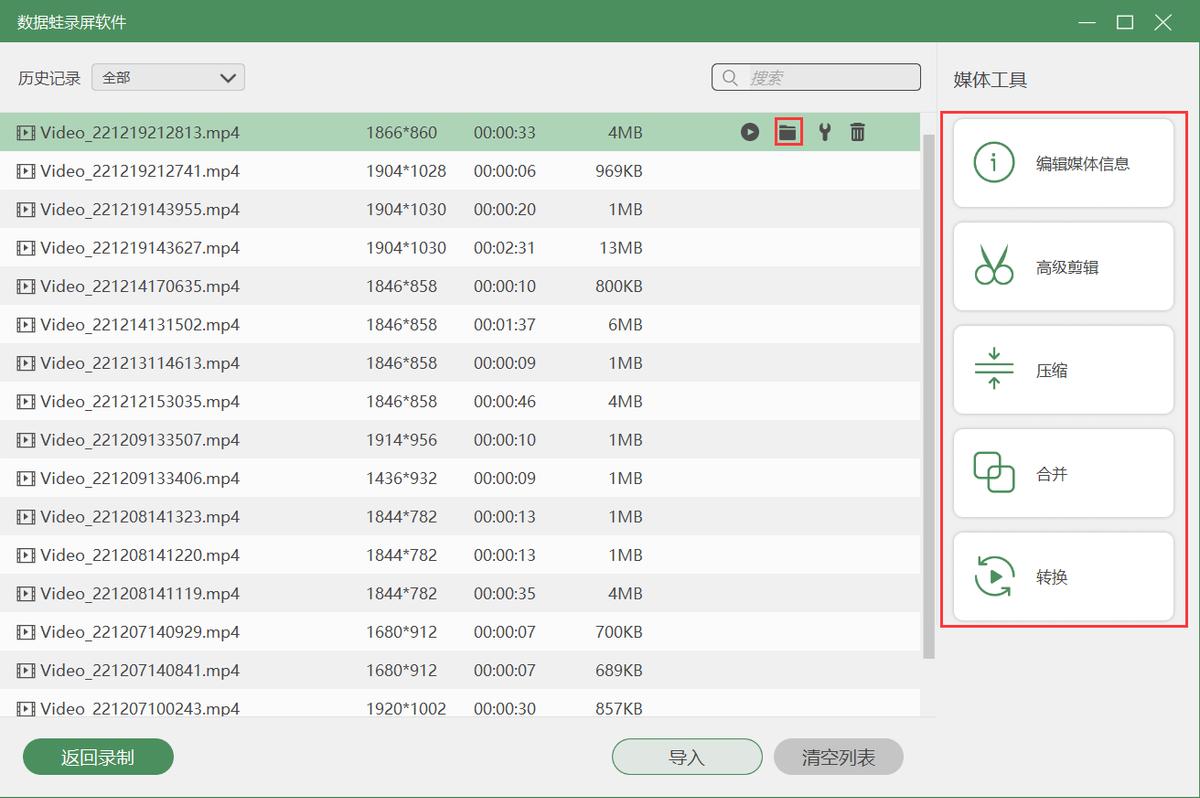Screen dimensions: 1200x798
Task: Launch the 合并 merge tool
Action: [x=1062, y=472]
